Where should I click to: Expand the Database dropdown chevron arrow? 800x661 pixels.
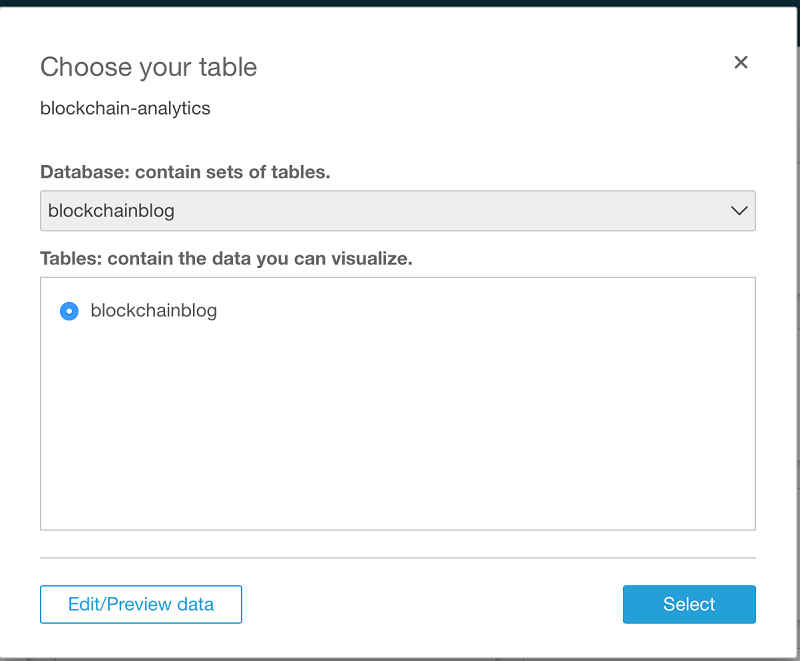click(x=739, y=211)
